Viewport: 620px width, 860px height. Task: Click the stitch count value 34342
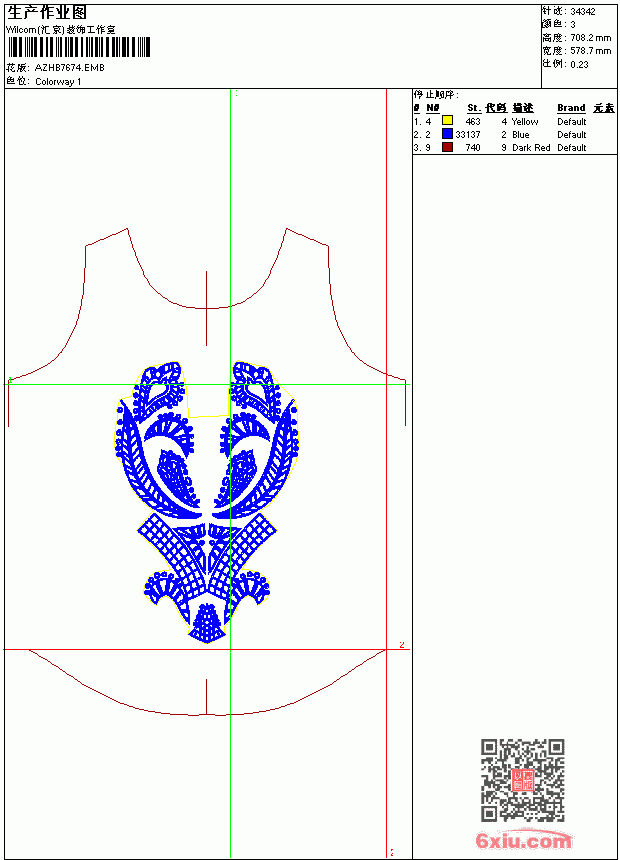coord(583,12)
